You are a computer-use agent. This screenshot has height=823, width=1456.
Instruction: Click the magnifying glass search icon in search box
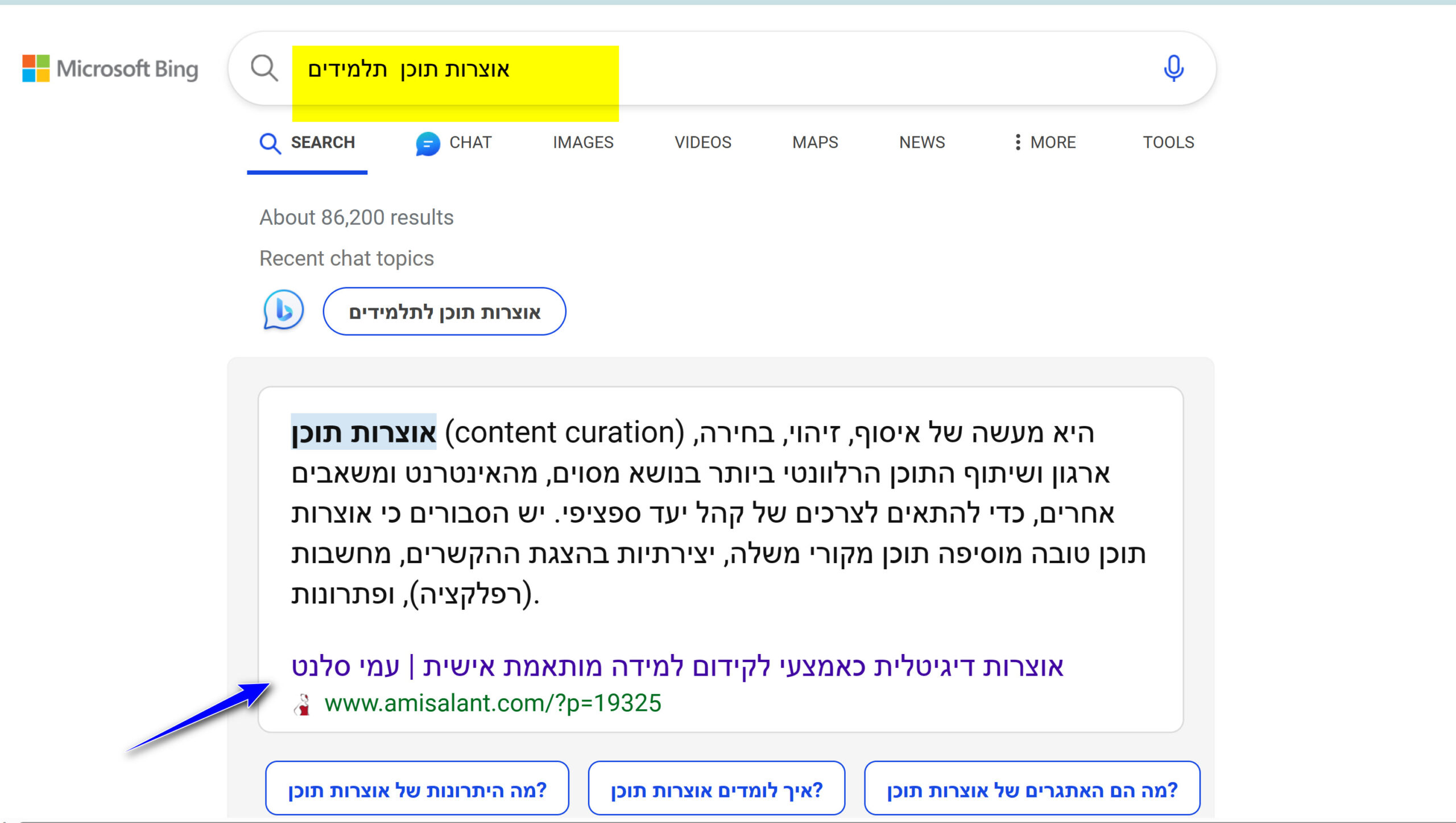[x=264, y=68]
